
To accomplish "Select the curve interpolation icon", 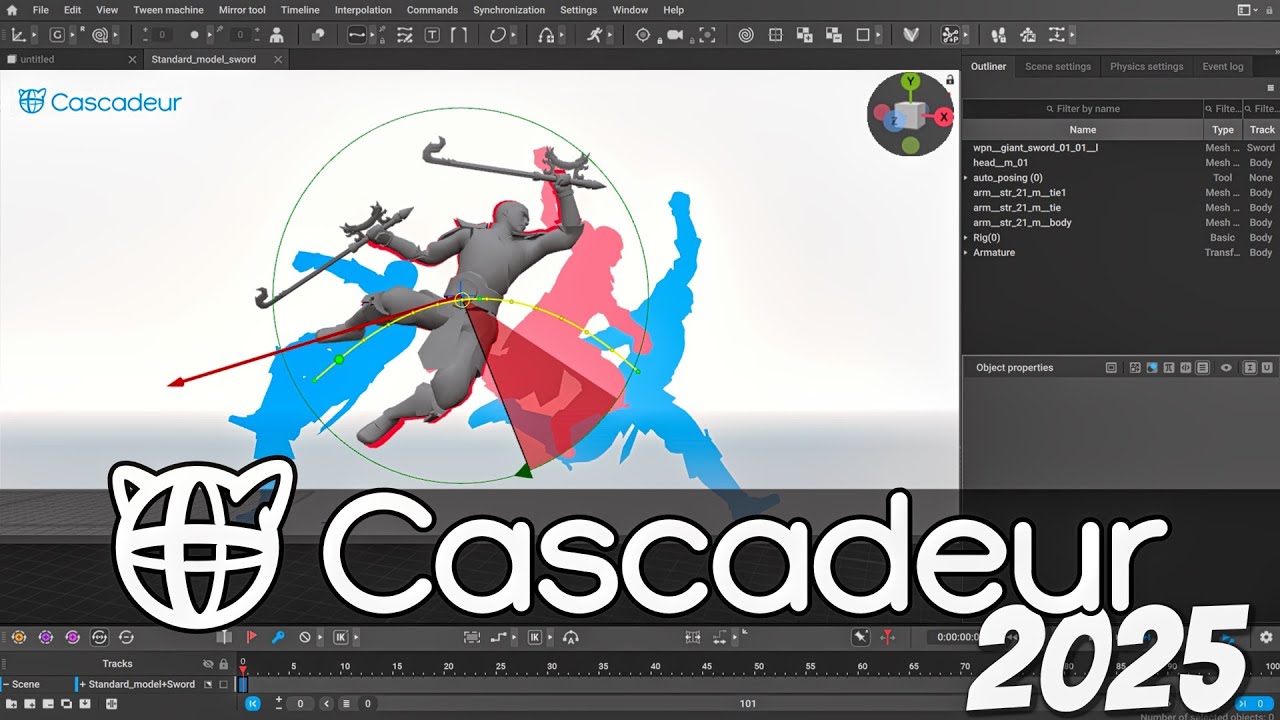I will pos(357,35).
